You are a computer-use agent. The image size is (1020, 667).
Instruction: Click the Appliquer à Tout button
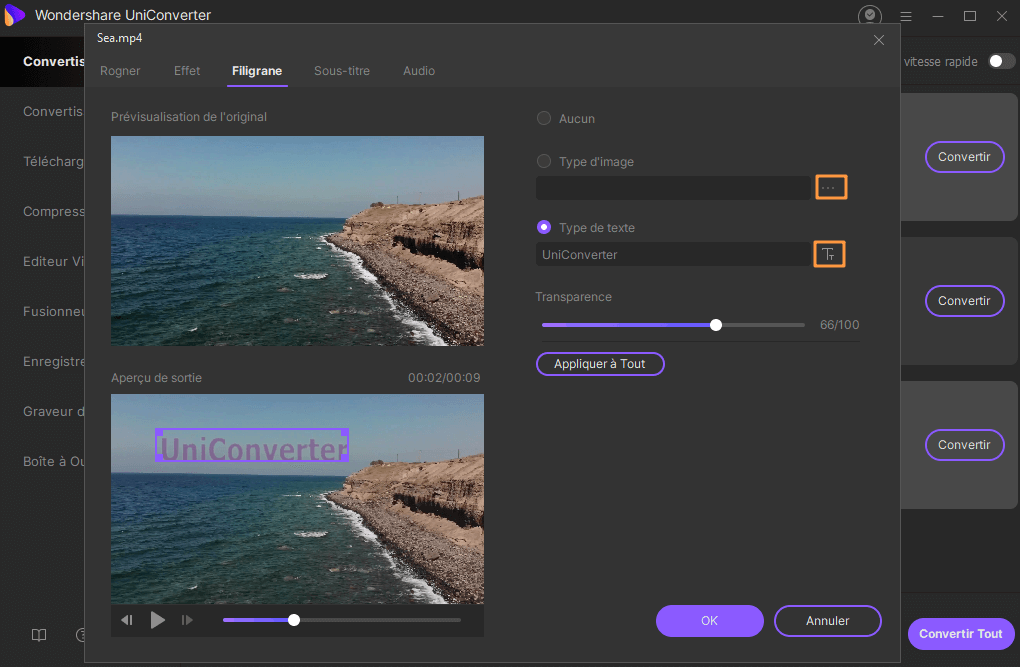click(600, 364)
